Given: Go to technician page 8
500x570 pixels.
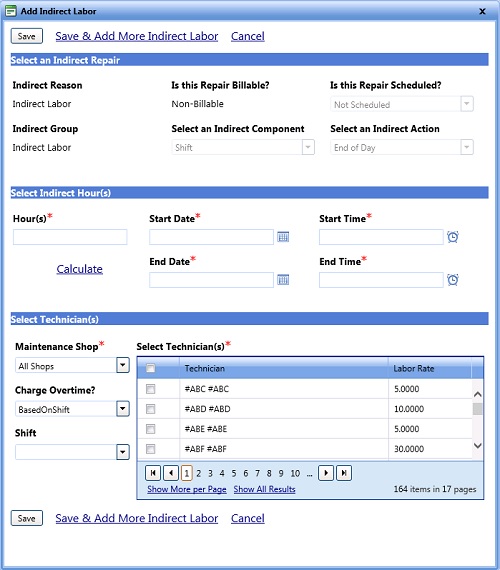Looking at the screenshot, I should pos(269,473).
